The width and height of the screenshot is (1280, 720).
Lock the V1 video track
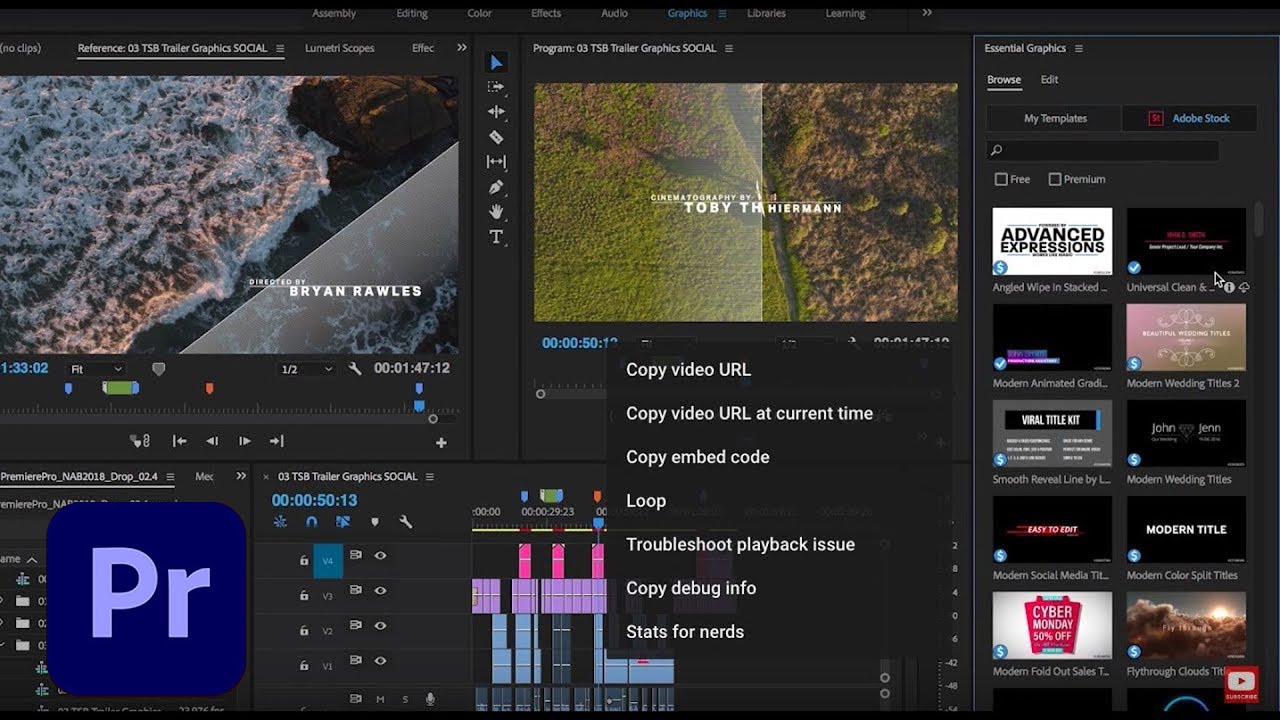(x=304, y=662)
